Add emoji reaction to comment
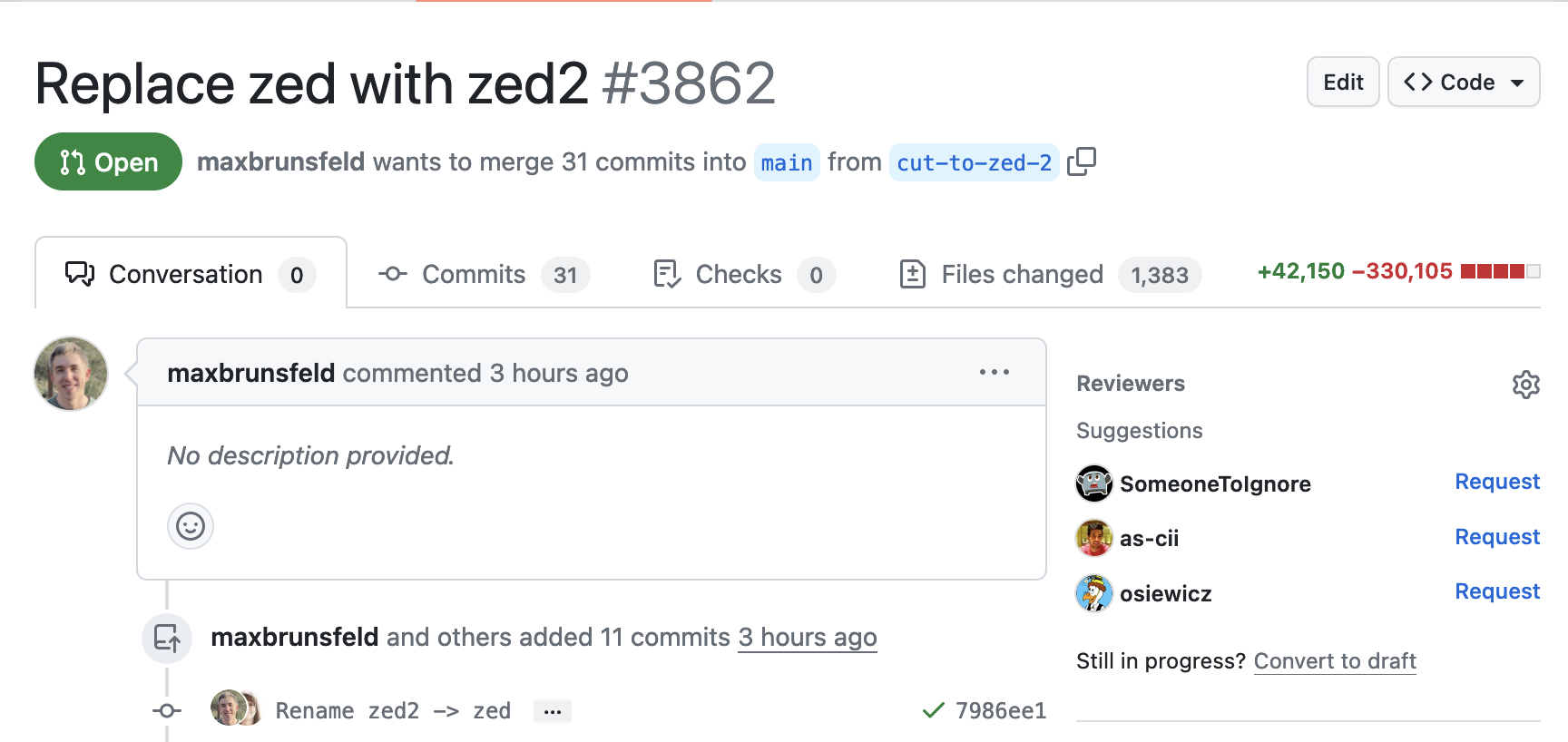 coord(191,526)
